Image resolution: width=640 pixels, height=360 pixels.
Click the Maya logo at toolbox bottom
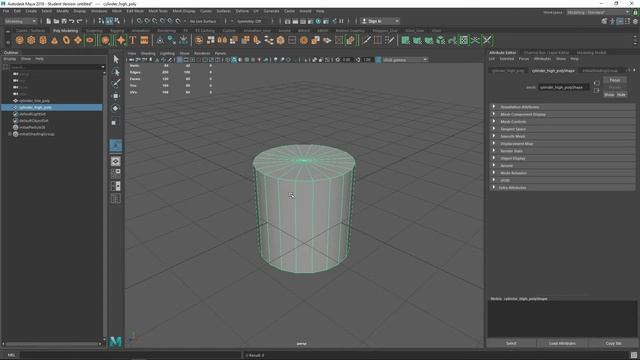(x=116, y=342)
